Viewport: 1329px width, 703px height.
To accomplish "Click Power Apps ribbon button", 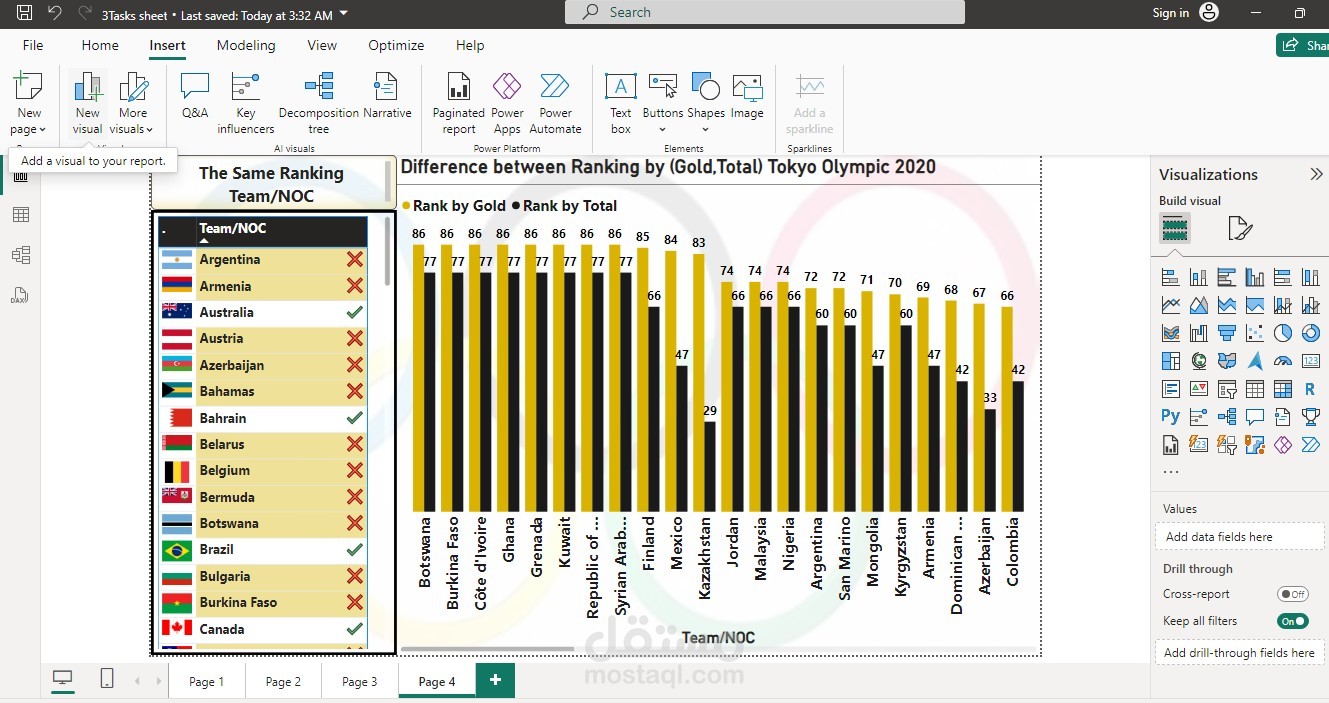I will click(507, 104).
